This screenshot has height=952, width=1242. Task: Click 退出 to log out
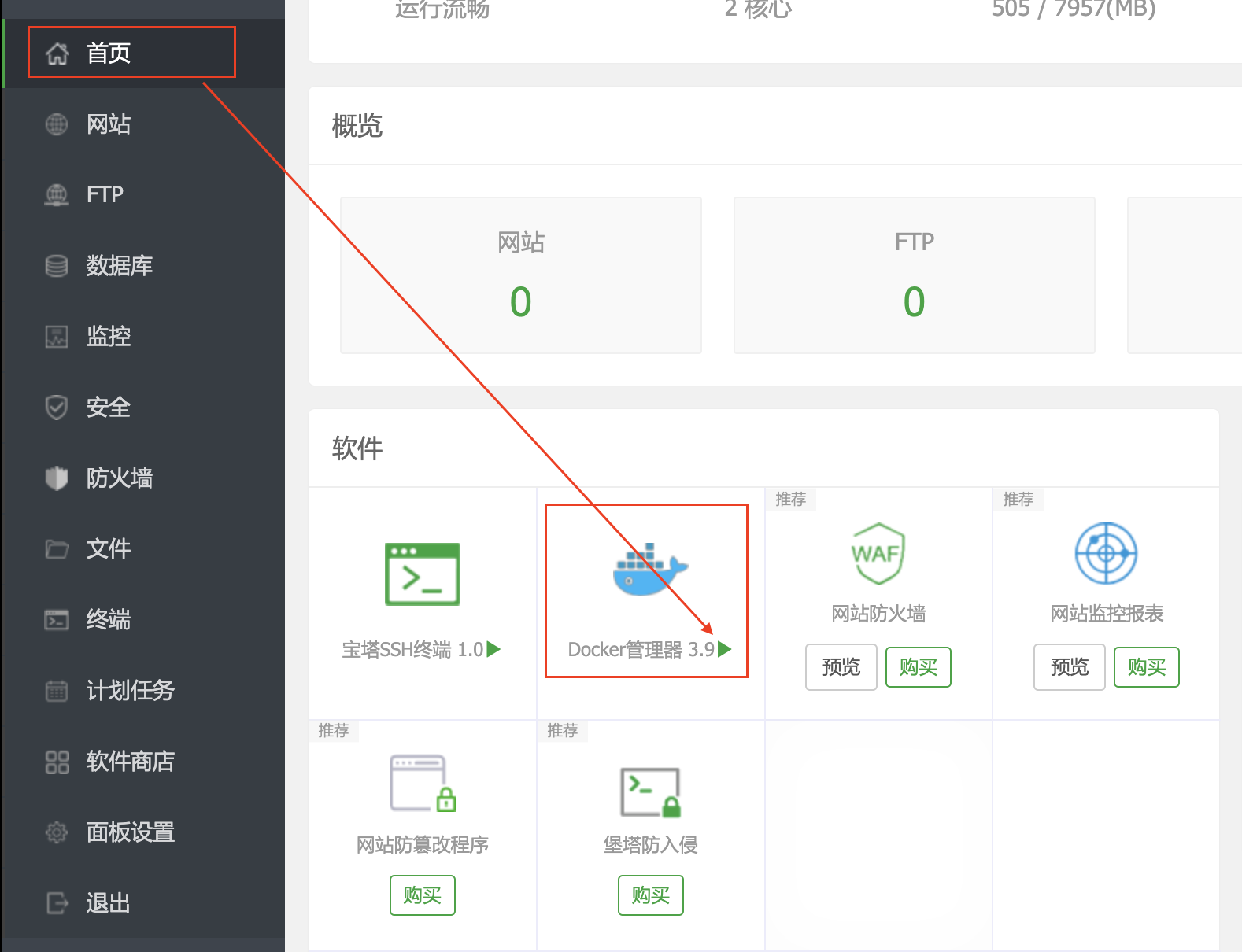(x=108, y=902)
